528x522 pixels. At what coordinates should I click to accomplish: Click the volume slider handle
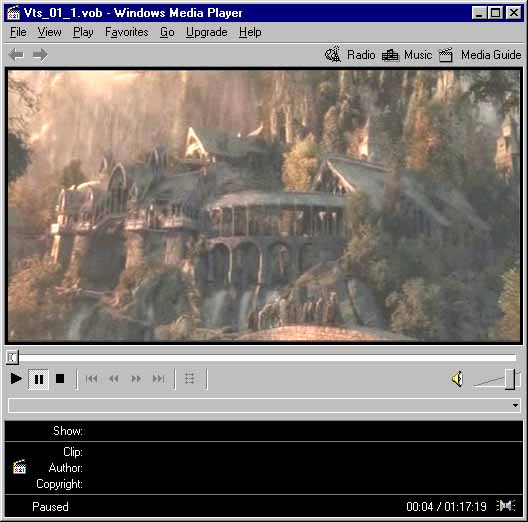pos(510,379)
